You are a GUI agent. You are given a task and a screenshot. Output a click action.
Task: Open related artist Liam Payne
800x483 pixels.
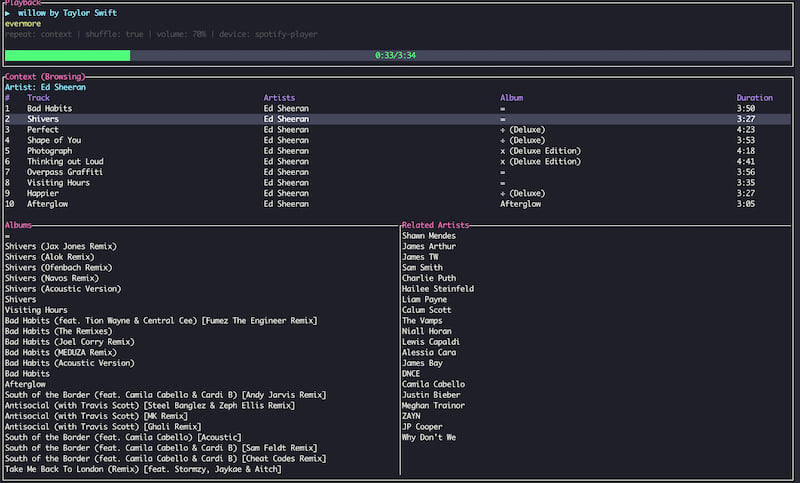point(424,299)
